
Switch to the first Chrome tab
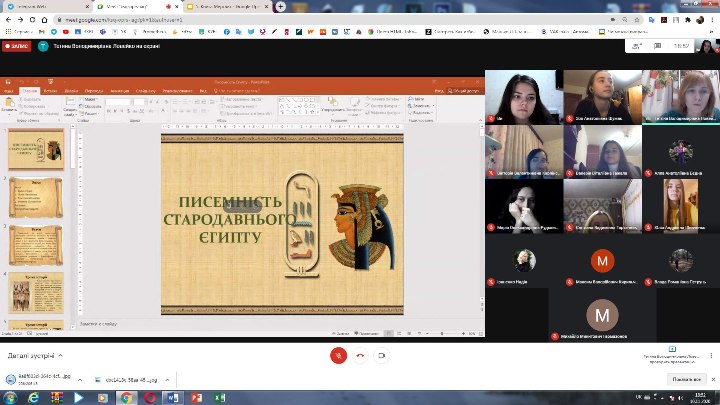pos(45,5)
